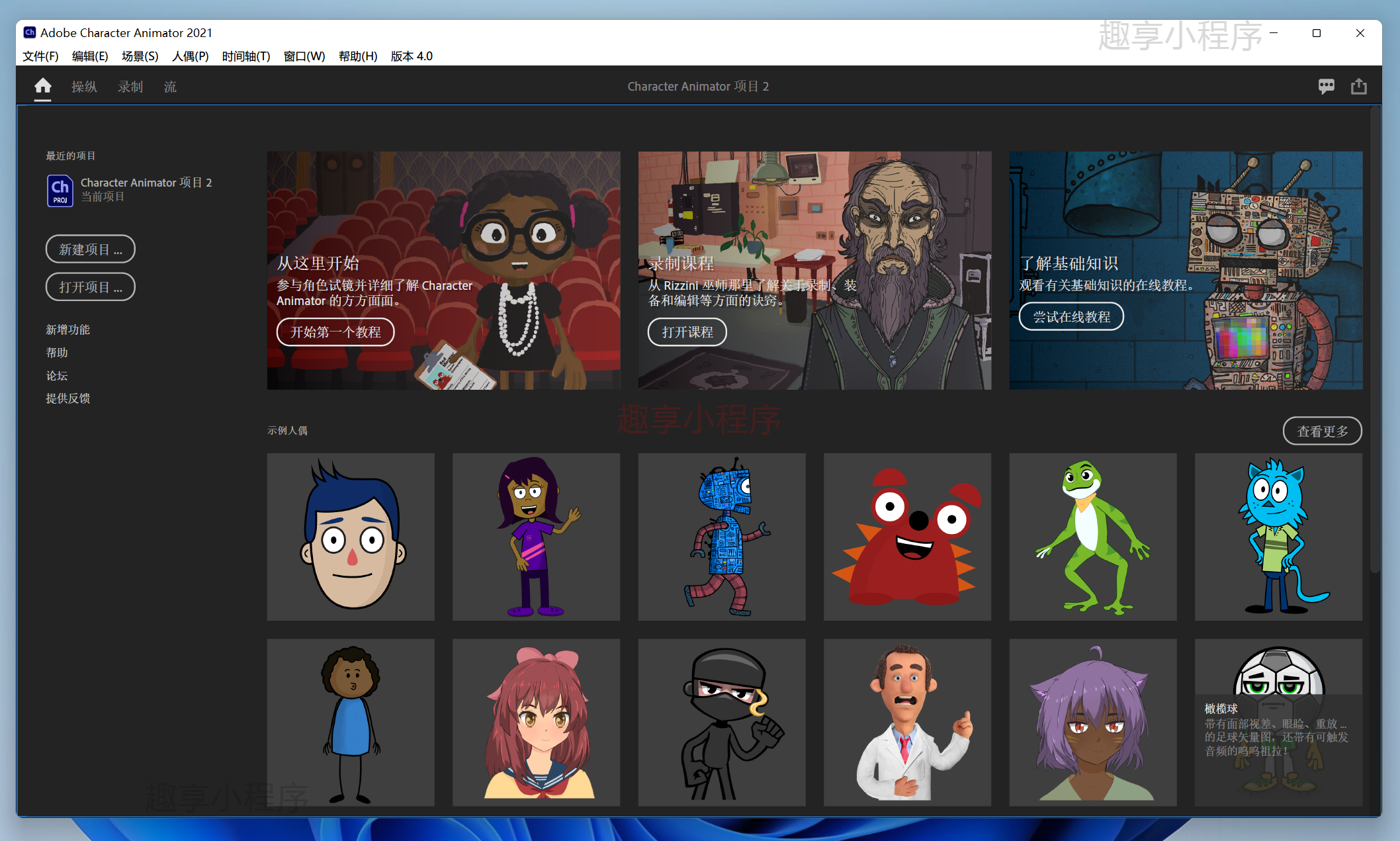The image size is (1400, 841).
Task: Select the blue robot puppet thumbnail
Action: pyautogui.click(x=722, y=537)
